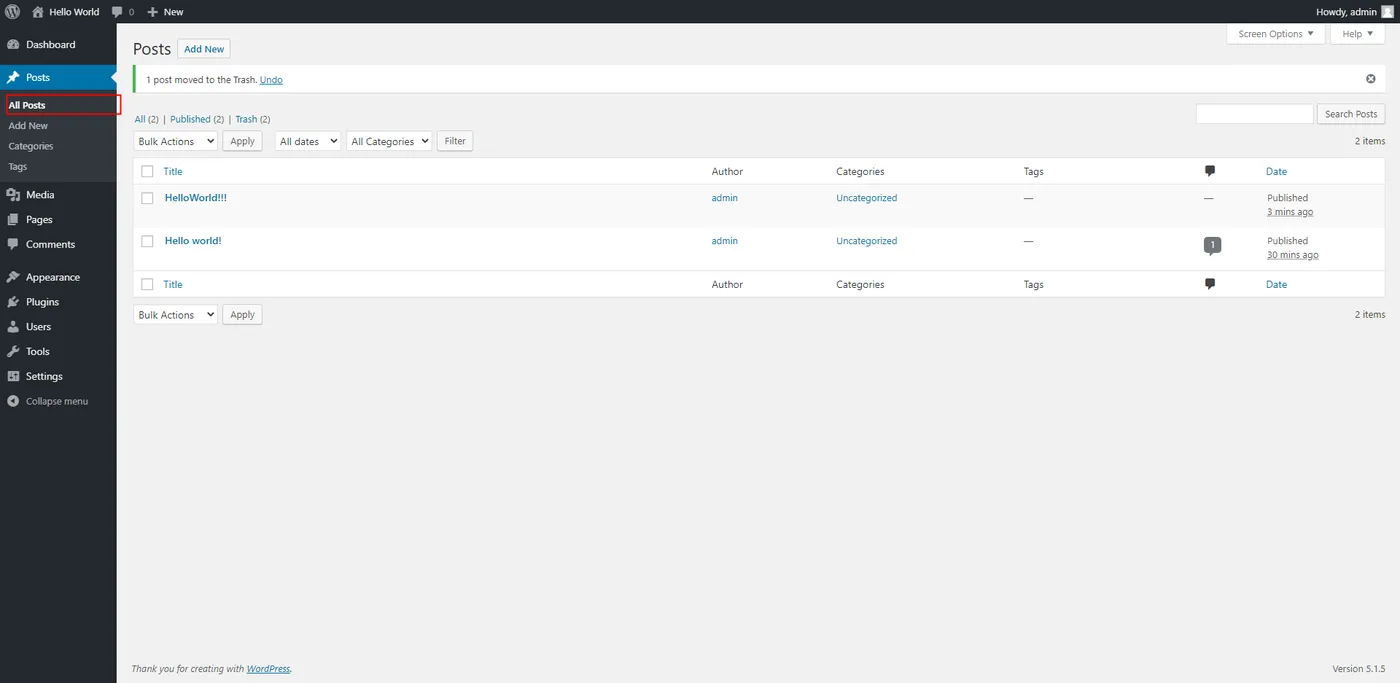This screenshot has width=1400, height=683.
Task: Click the search posts text field
Action: [x=1254, y=114]
